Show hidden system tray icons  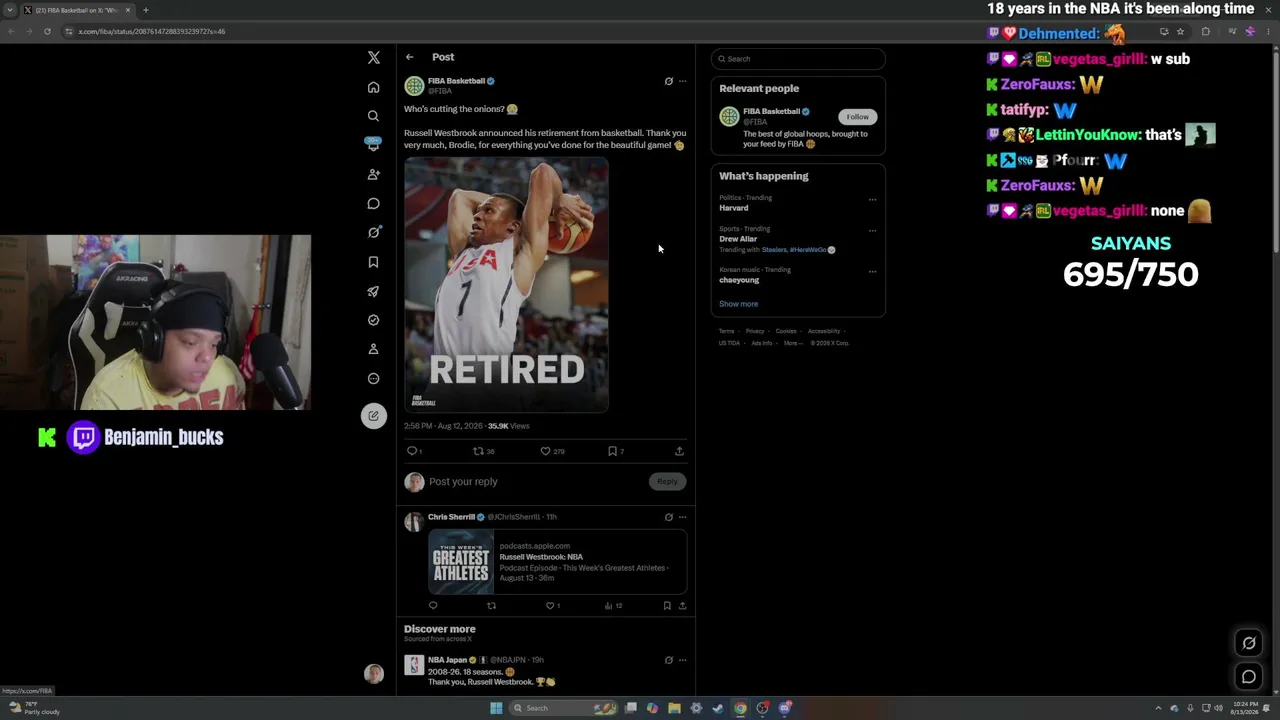(x=1159, y=708)
